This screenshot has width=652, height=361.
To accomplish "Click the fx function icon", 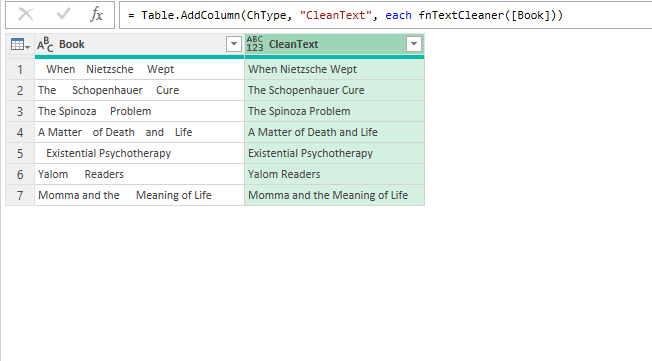I will (x=96, y=15).
